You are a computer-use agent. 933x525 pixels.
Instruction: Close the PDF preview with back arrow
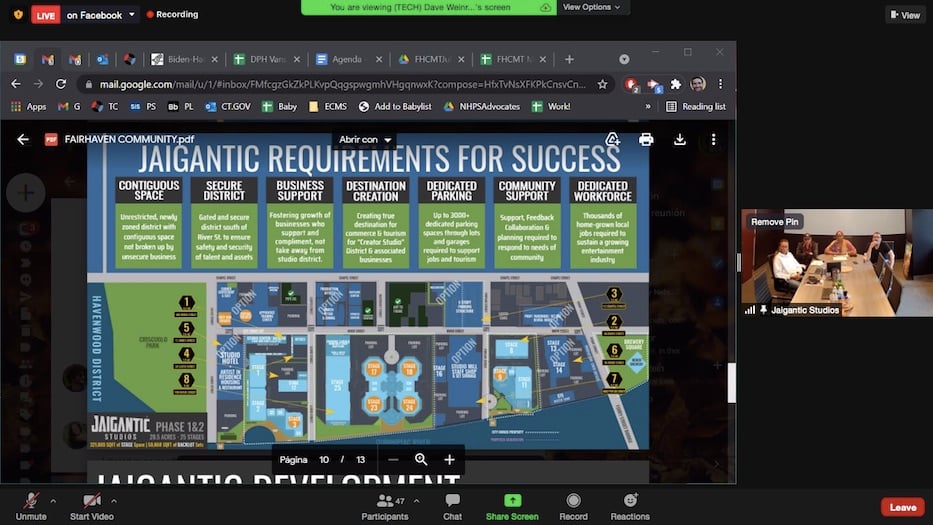(23, 139)
